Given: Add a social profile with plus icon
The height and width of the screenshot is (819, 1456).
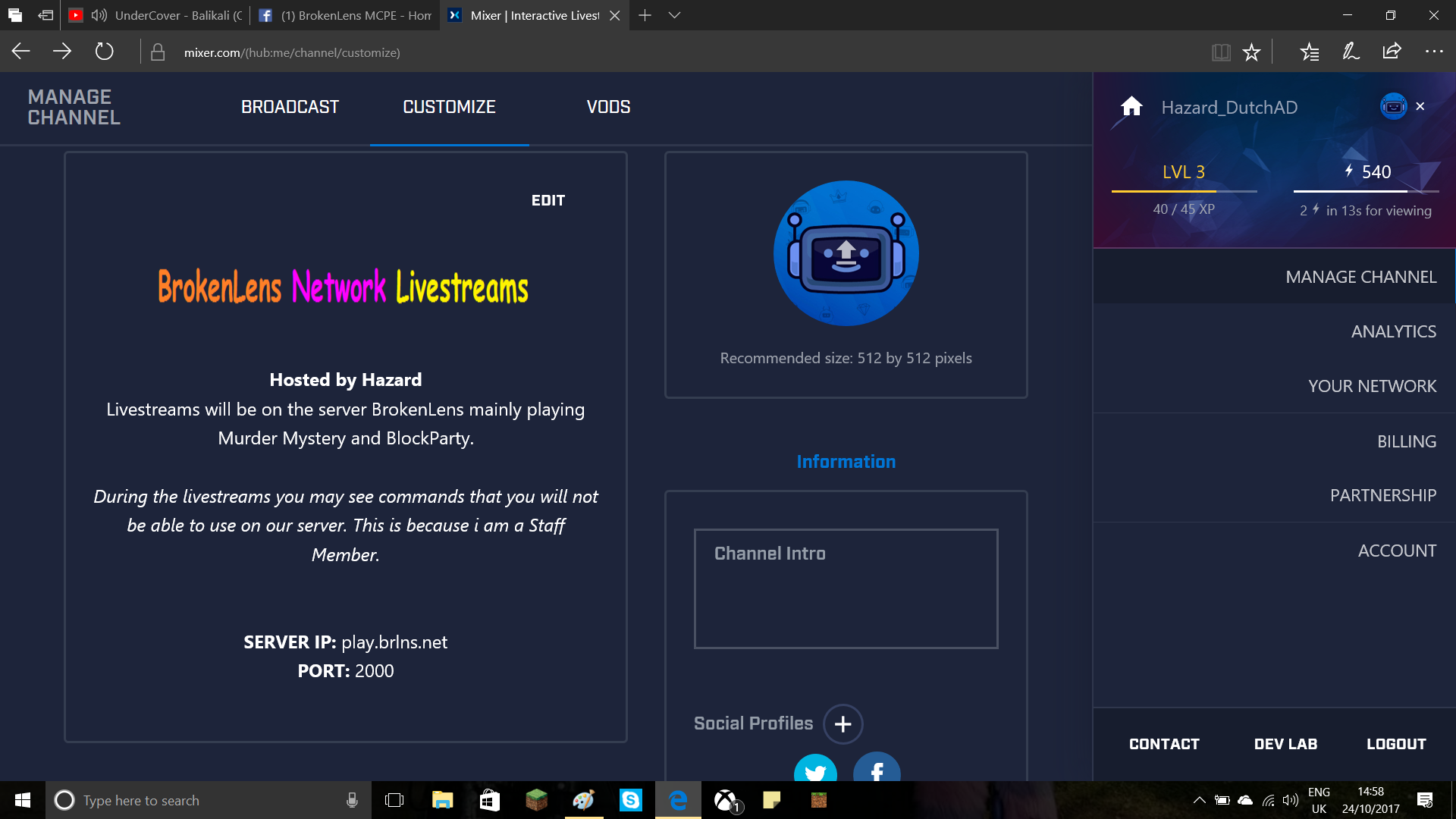Looking at the screenshot, I should click(843, 724).
